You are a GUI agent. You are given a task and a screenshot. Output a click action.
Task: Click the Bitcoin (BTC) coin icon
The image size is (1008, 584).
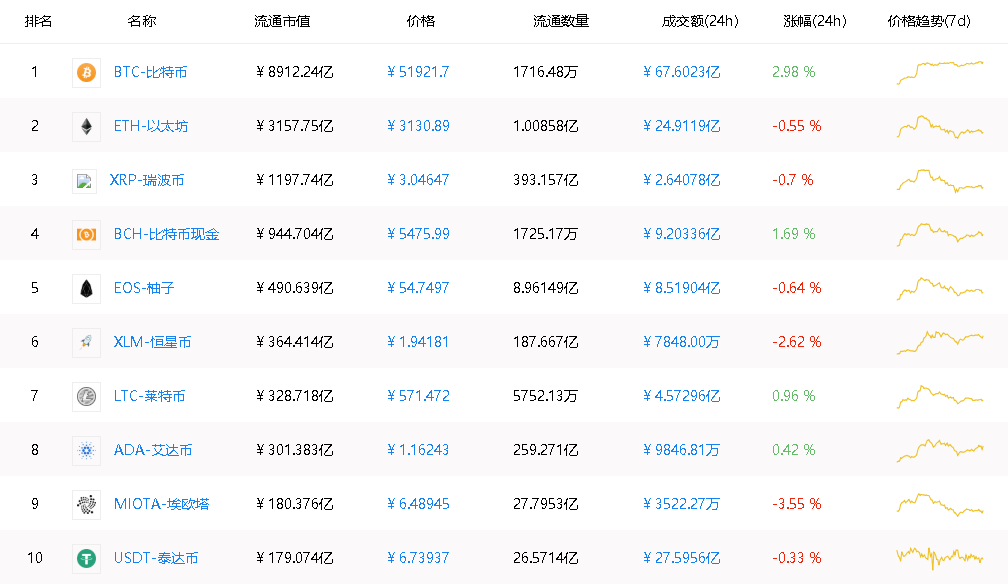86,72
